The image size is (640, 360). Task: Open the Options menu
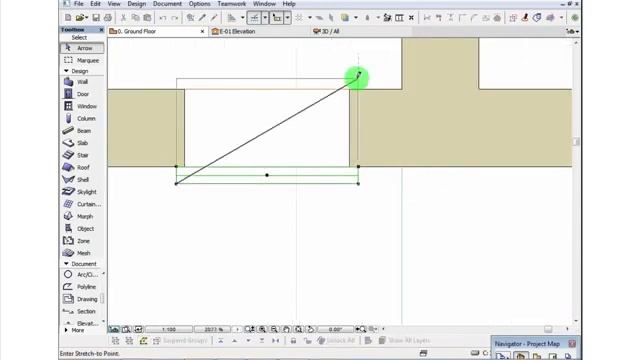point(200,4)
